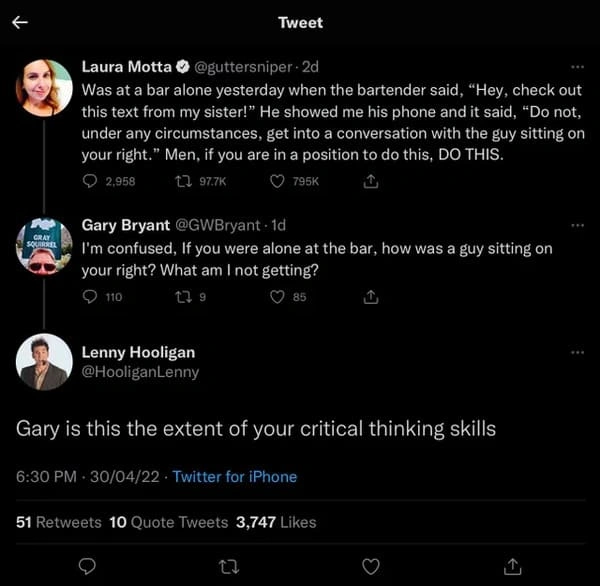600x586 pixels.
Task: Reply to Lenny Hooligan's tweet
Action: [x=87, y=565]
